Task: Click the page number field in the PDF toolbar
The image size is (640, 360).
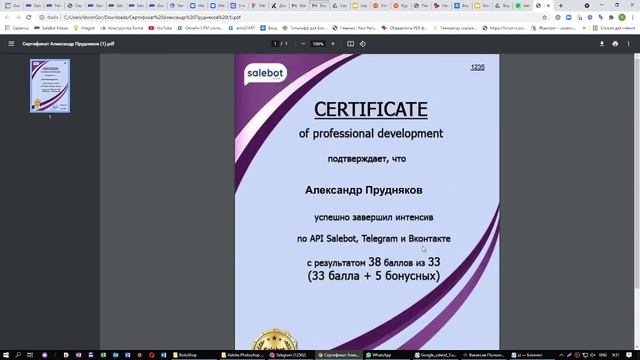Action: (275, 44)
